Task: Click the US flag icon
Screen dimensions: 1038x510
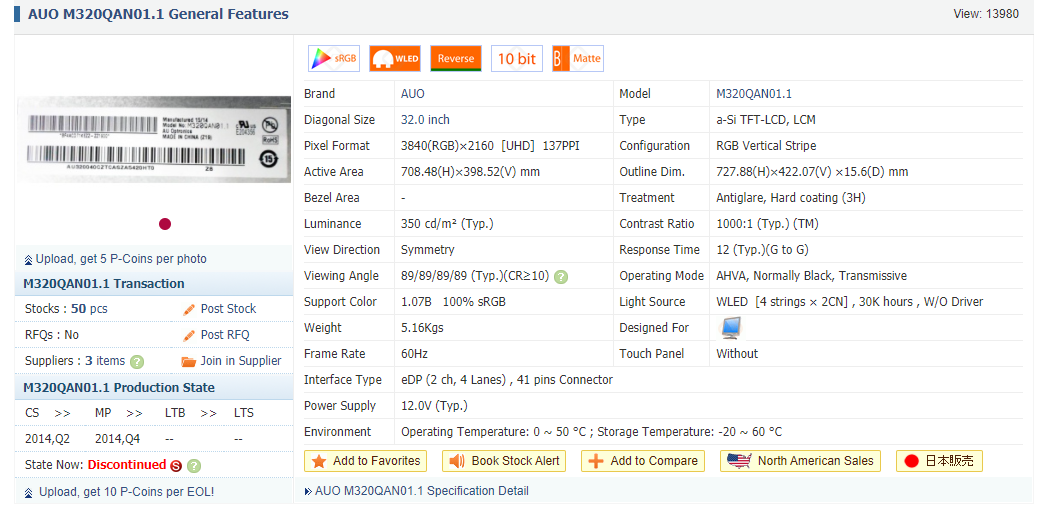Action: [738, 460]
